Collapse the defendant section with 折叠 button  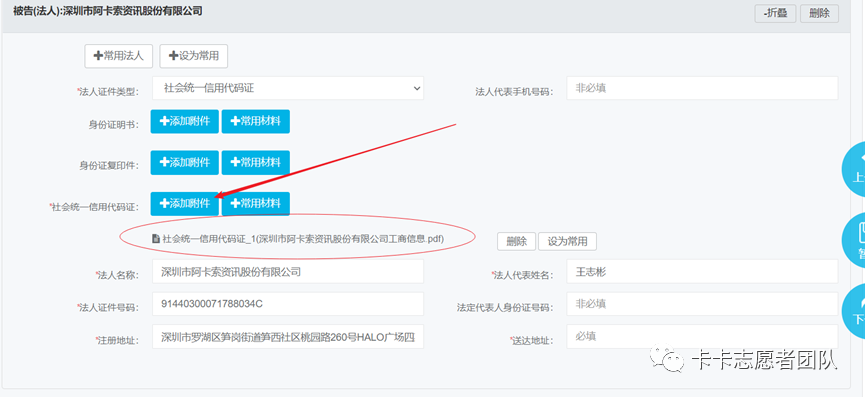click(x=775, y=14)
